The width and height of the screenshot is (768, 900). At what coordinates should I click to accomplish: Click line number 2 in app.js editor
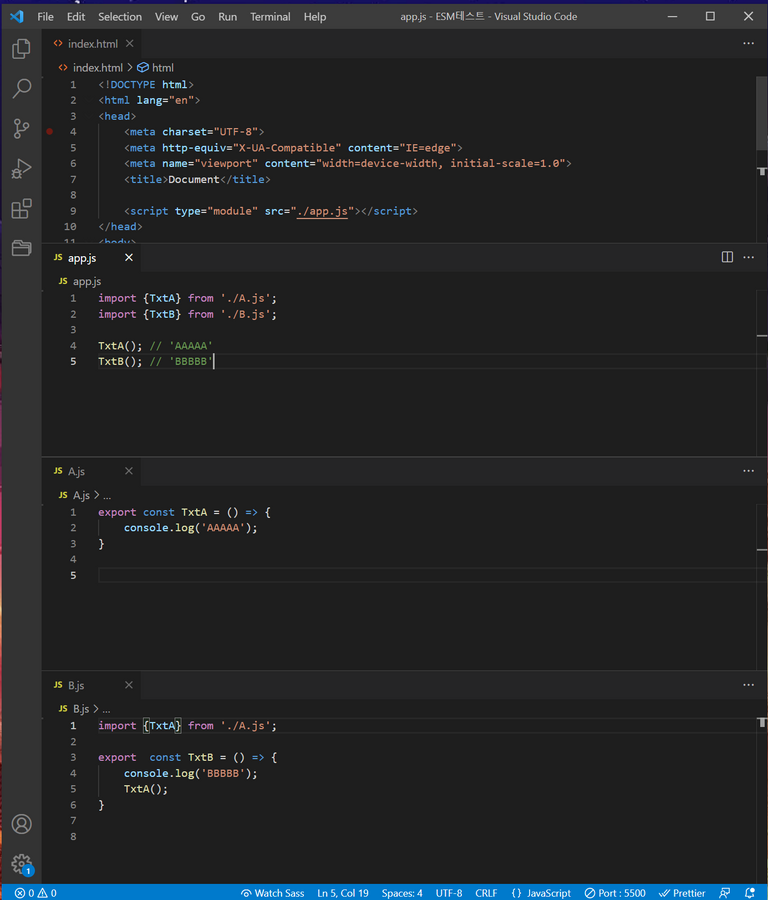coord(73,314)
